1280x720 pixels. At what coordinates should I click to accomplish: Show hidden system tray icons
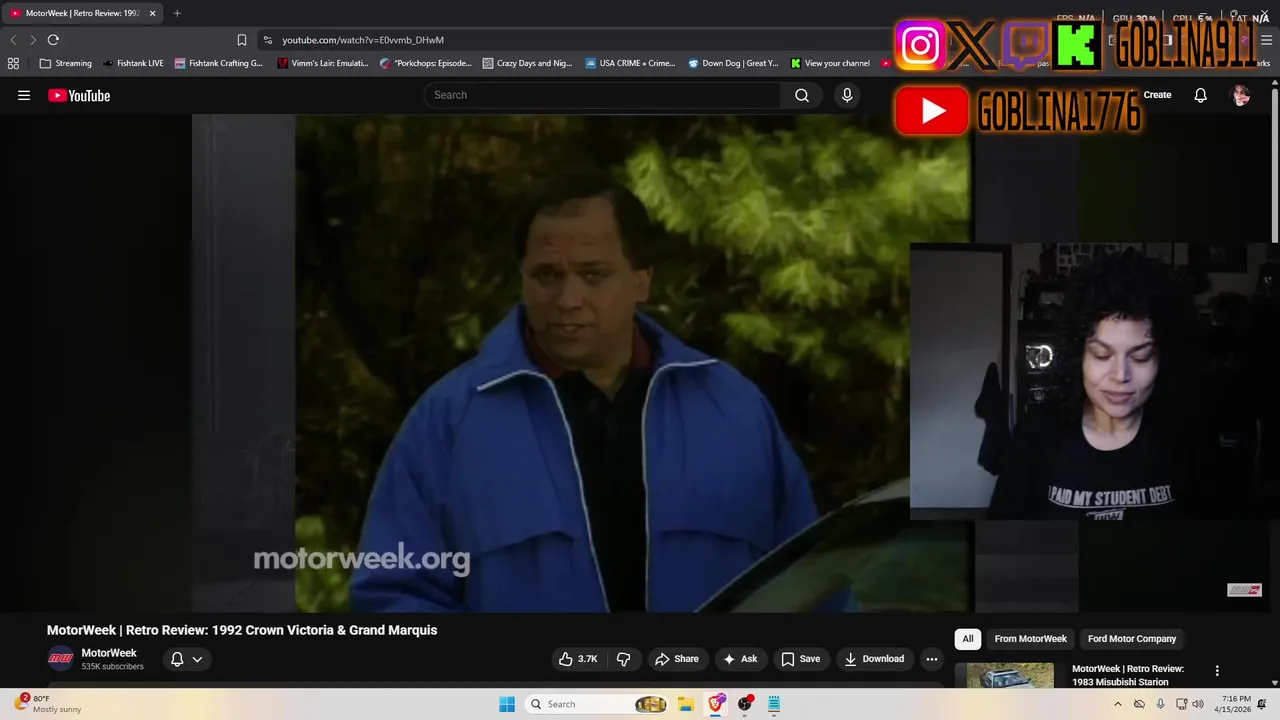[x=1118, y=704]
